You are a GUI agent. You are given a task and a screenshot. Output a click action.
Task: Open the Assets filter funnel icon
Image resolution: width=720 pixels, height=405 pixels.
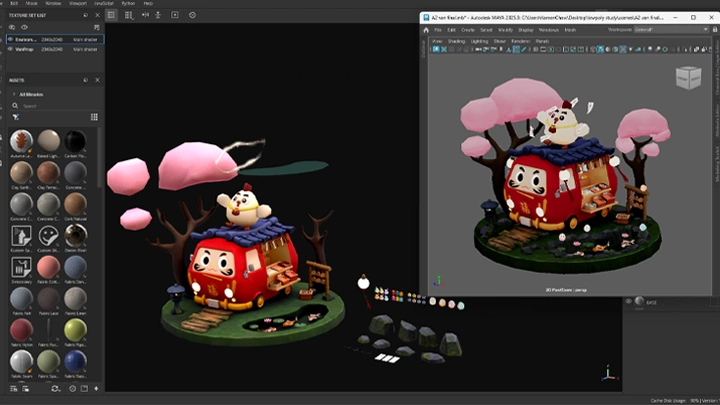tap(15, 117)
